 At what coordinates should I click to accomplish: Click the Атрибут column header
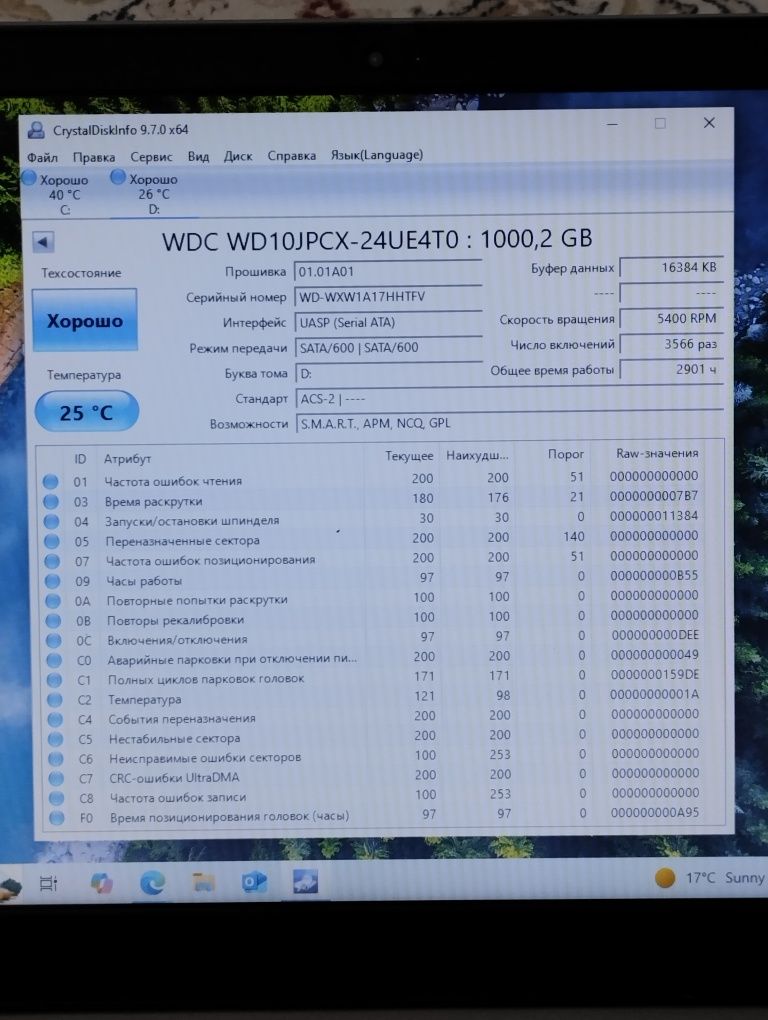click(127, 459)
